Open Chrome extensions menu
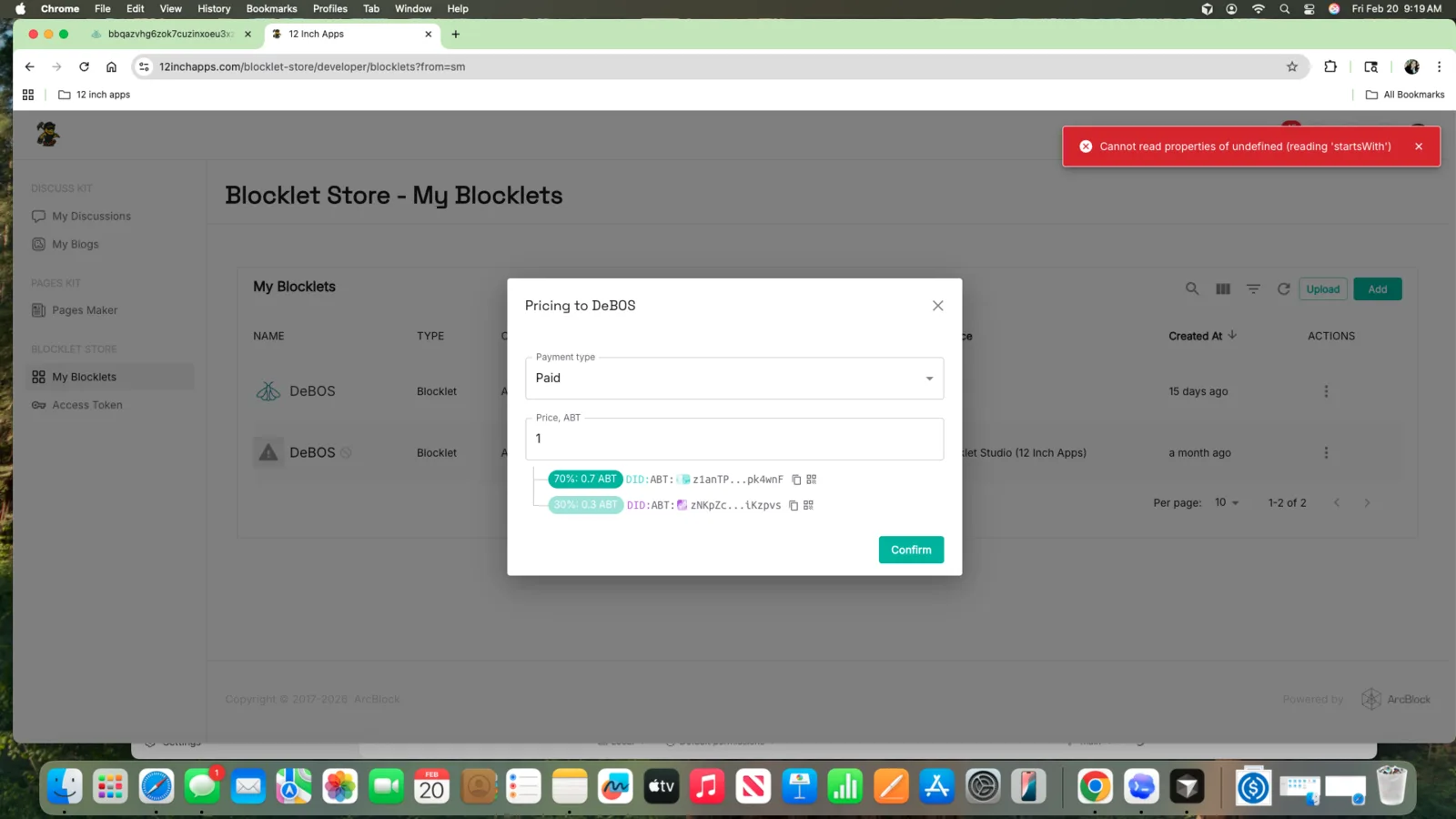The width and height of the screenshot is (1456, 819). tap(1330, 66)
